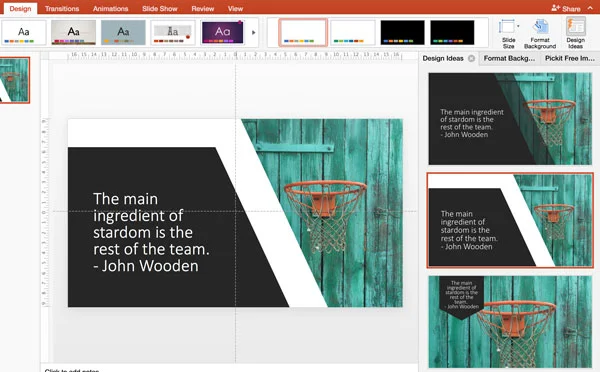
Task: Select the first dark design idea layout
Action: 510,119
